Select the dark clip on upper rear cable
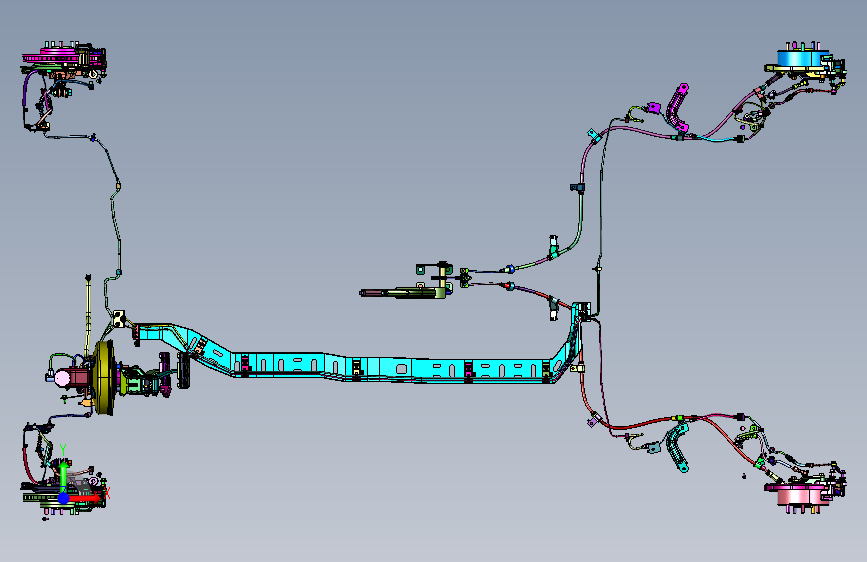Viewport: 867px width, 562px height. 577,188
